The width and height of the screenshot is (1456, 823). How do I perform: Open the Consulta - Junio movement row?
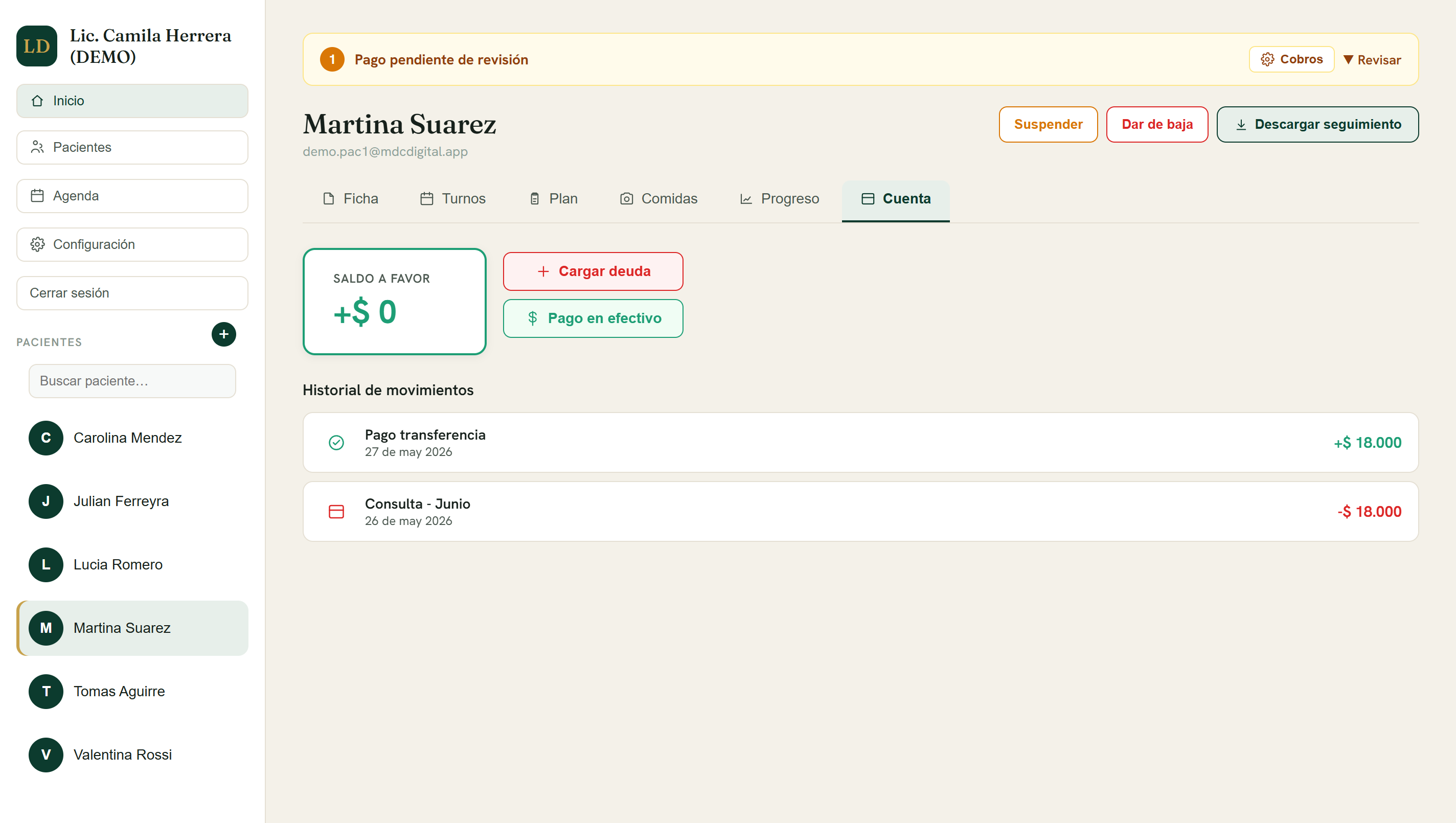860,512
